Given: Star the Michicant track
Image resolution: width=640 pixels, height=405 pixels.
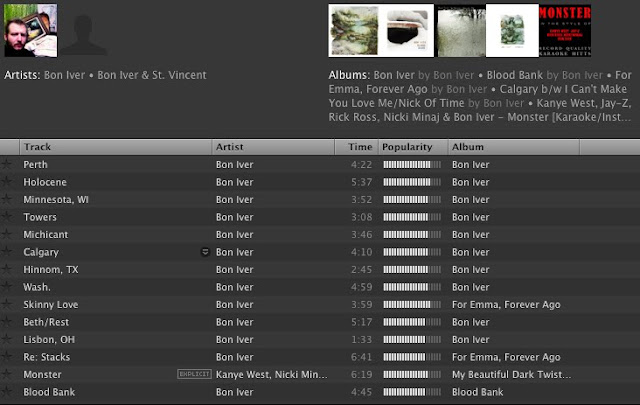Looking at the screenshot, I should click(7, 234).
